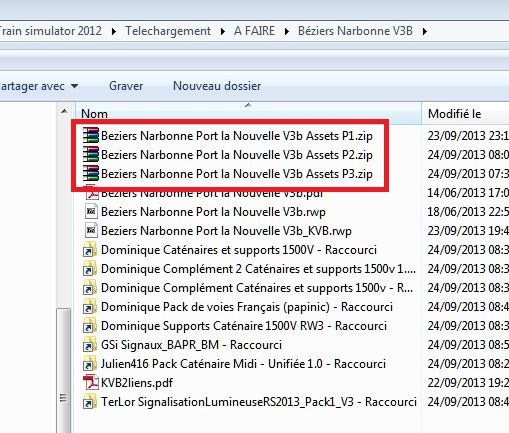This screenshot has height=433, width=509.
Task: Click the Nouveau dossier button
Action: click(217, 86)
